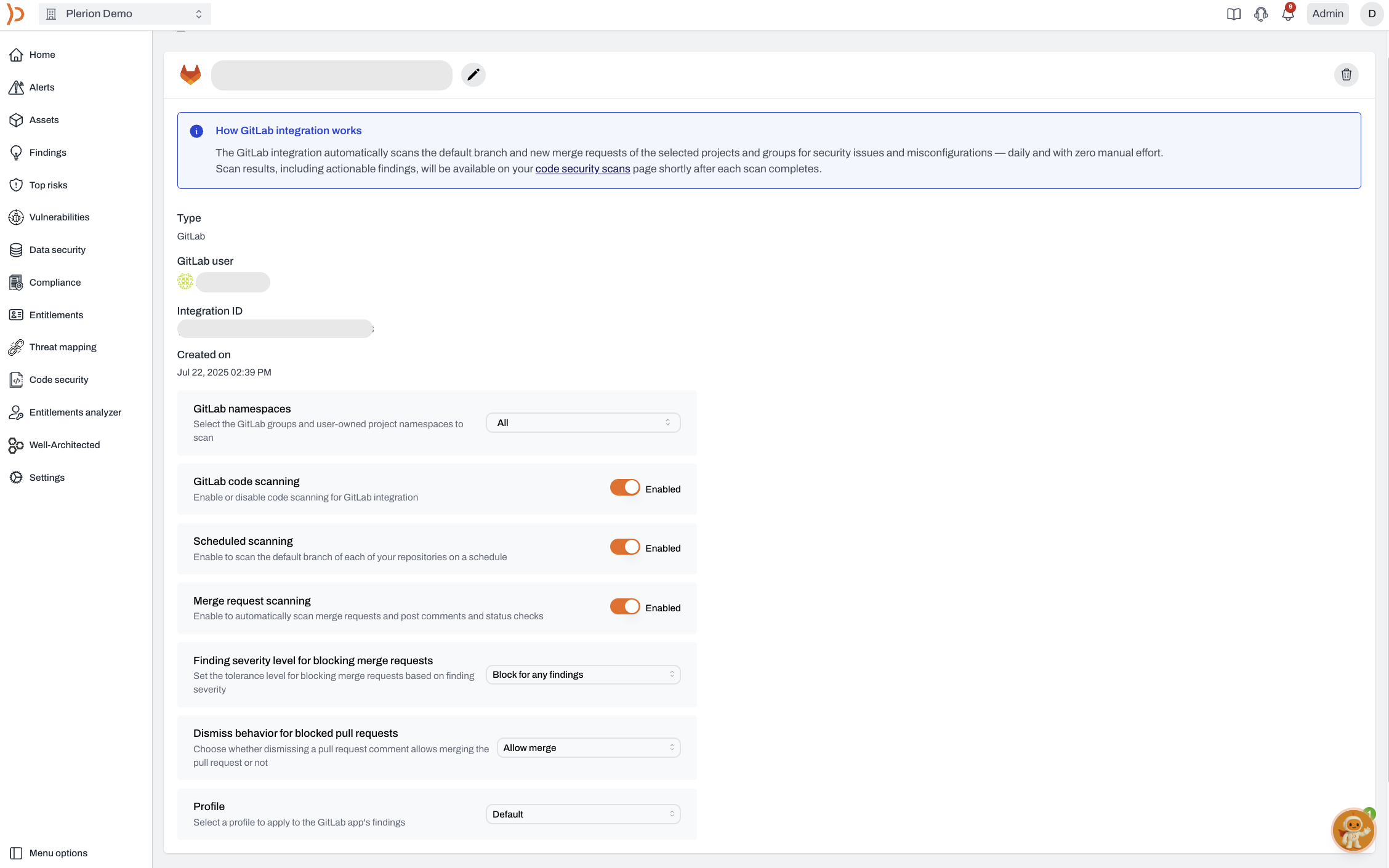Open Assets in sidebar
This screenshot has width=1389, height=868.
pyautogui.click(x=44, y=120)
